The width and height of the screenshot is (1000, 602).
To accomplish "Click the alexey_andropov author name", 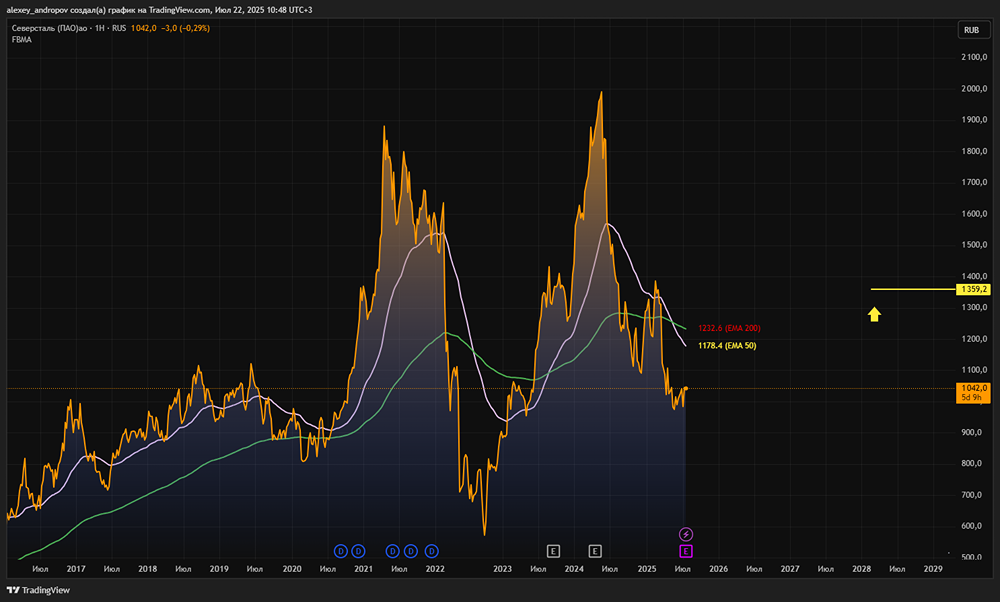I will click(42, 9).
